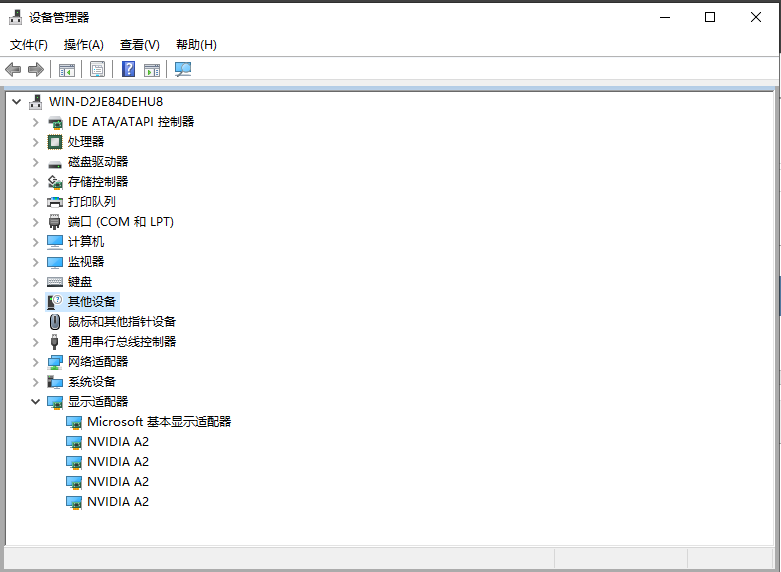Select the Microsoft 基本显示适配器 device icon
This screenshot has width=781, height=572.
(x=74, y=422)
